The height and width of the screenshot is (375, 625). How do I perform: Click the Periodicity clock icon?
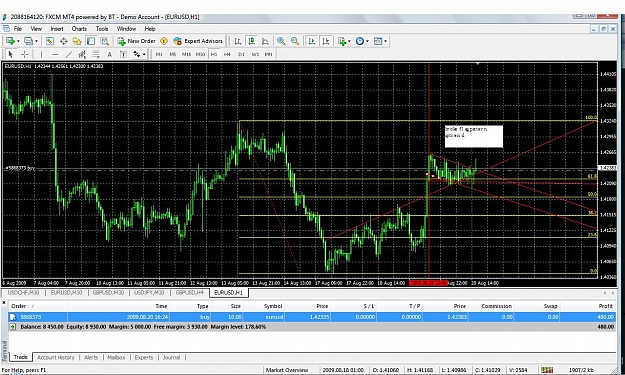point(360,41)
